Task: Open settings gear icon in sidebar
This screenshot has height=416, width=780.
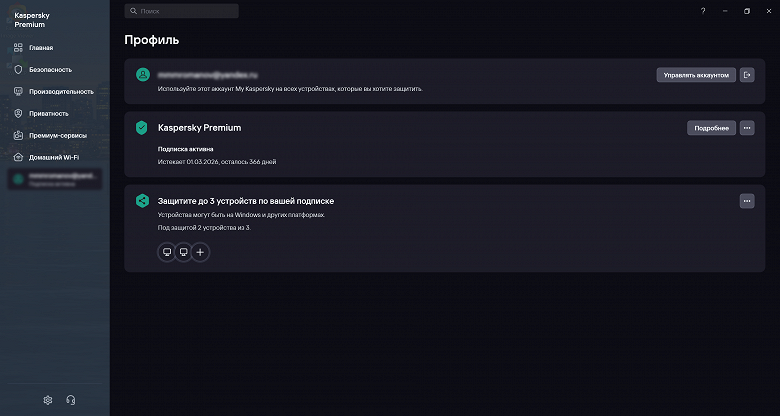Action: [48, 400]
